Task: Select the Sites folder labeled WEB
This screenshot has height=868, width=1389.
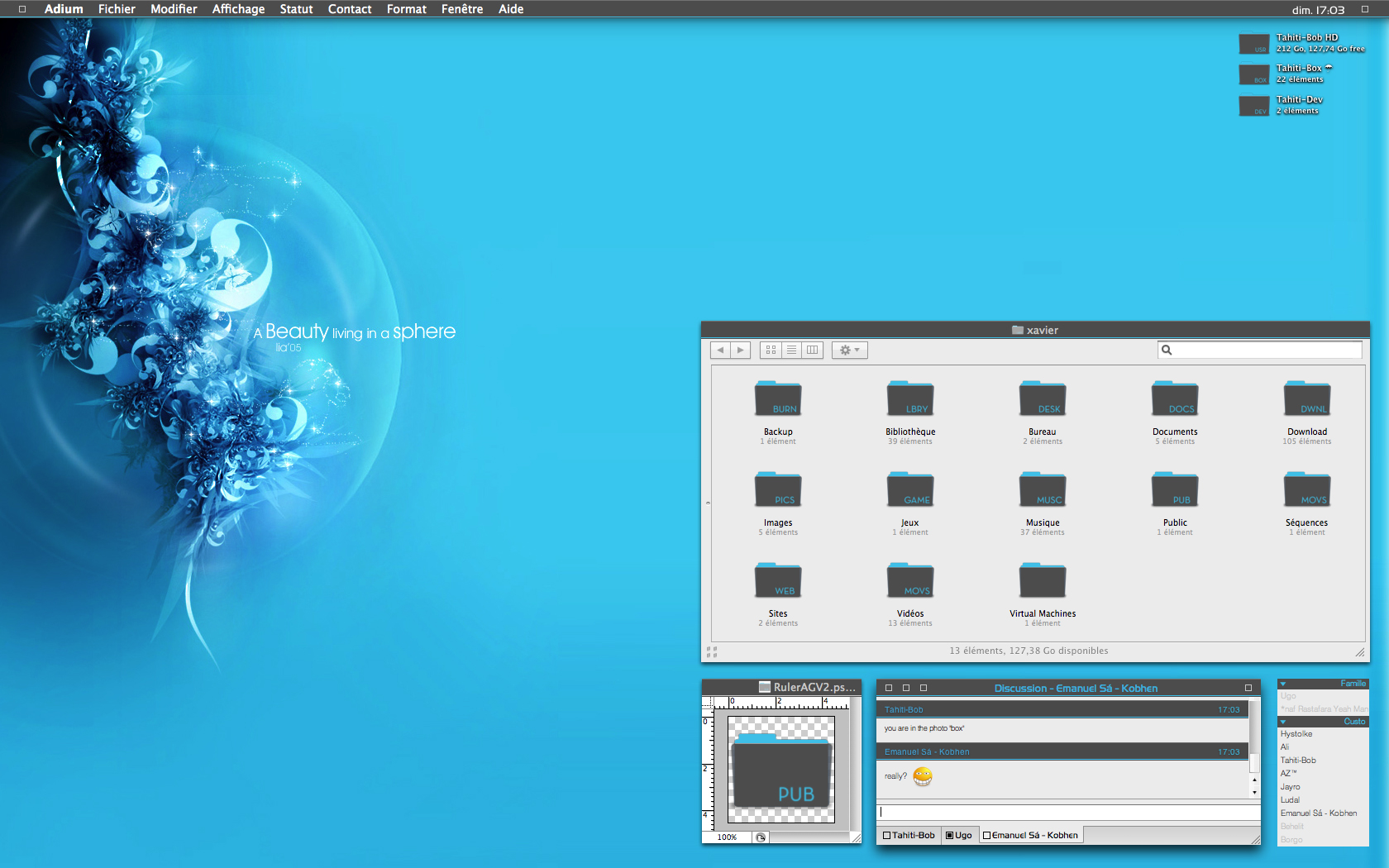Action: (778, 580)
